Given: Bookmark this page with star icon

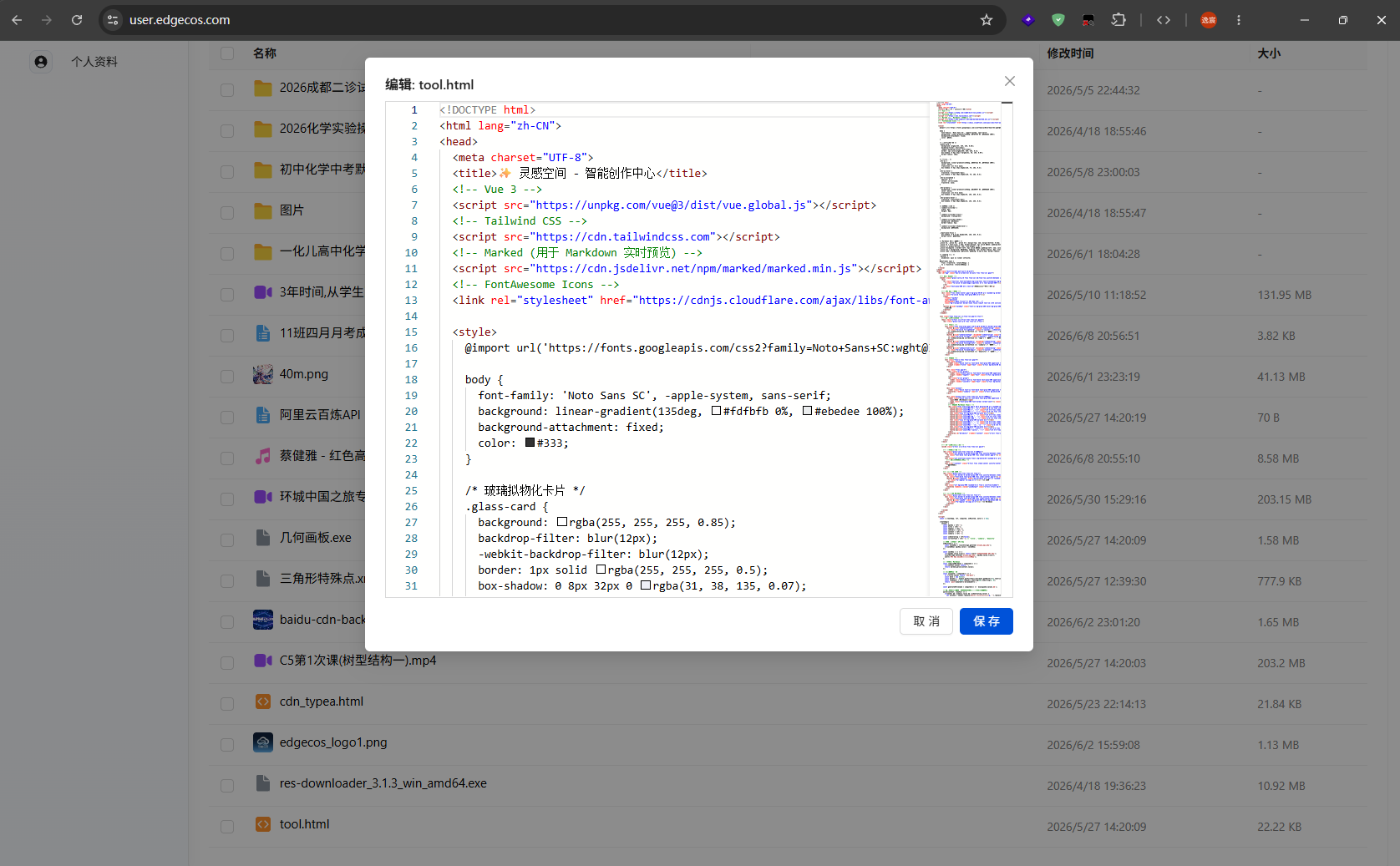Looking at the screenshot, I should (x=987, y=20).
